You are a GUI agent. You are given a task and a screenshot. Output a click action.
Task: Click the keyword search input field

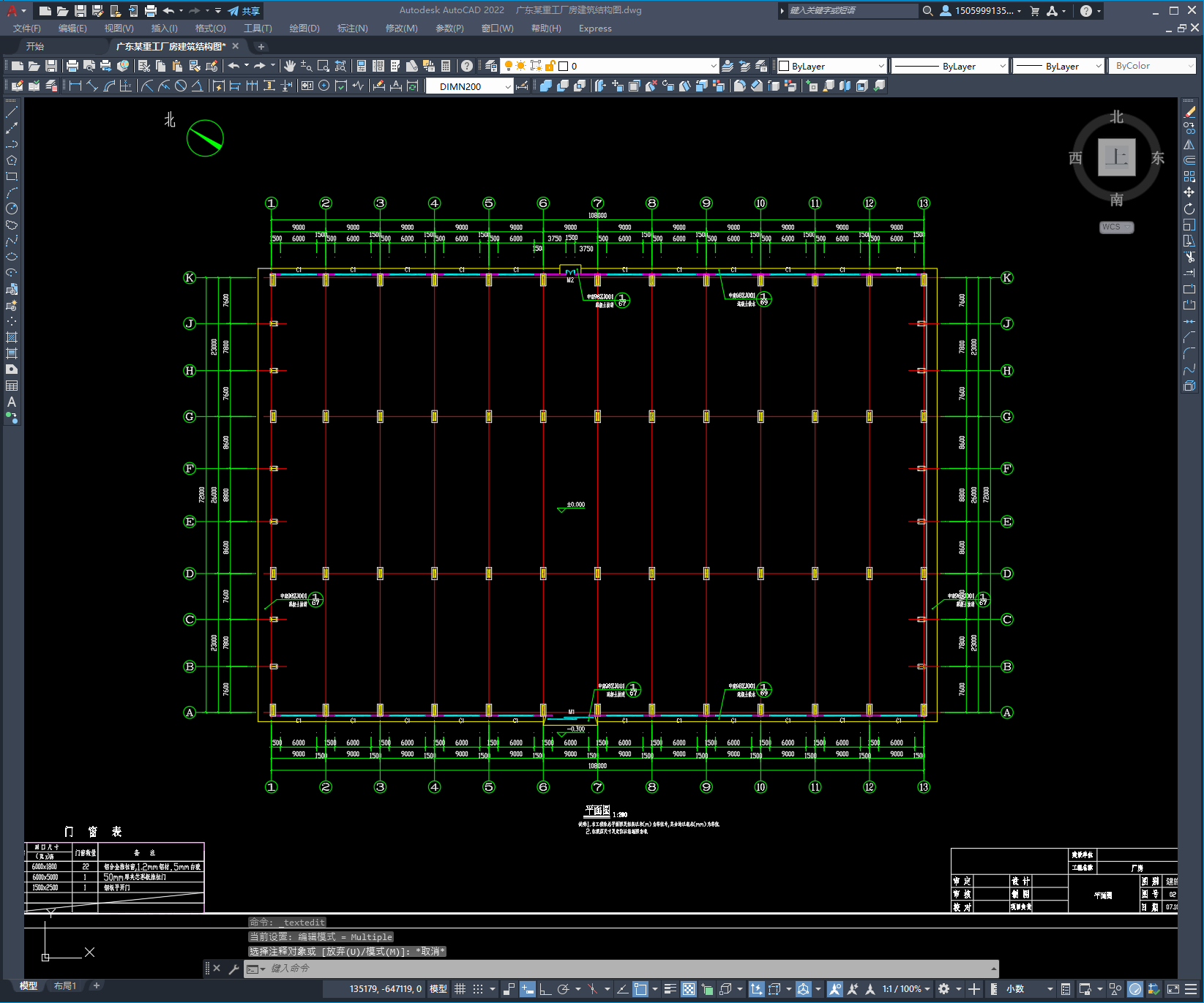(852, 11)
